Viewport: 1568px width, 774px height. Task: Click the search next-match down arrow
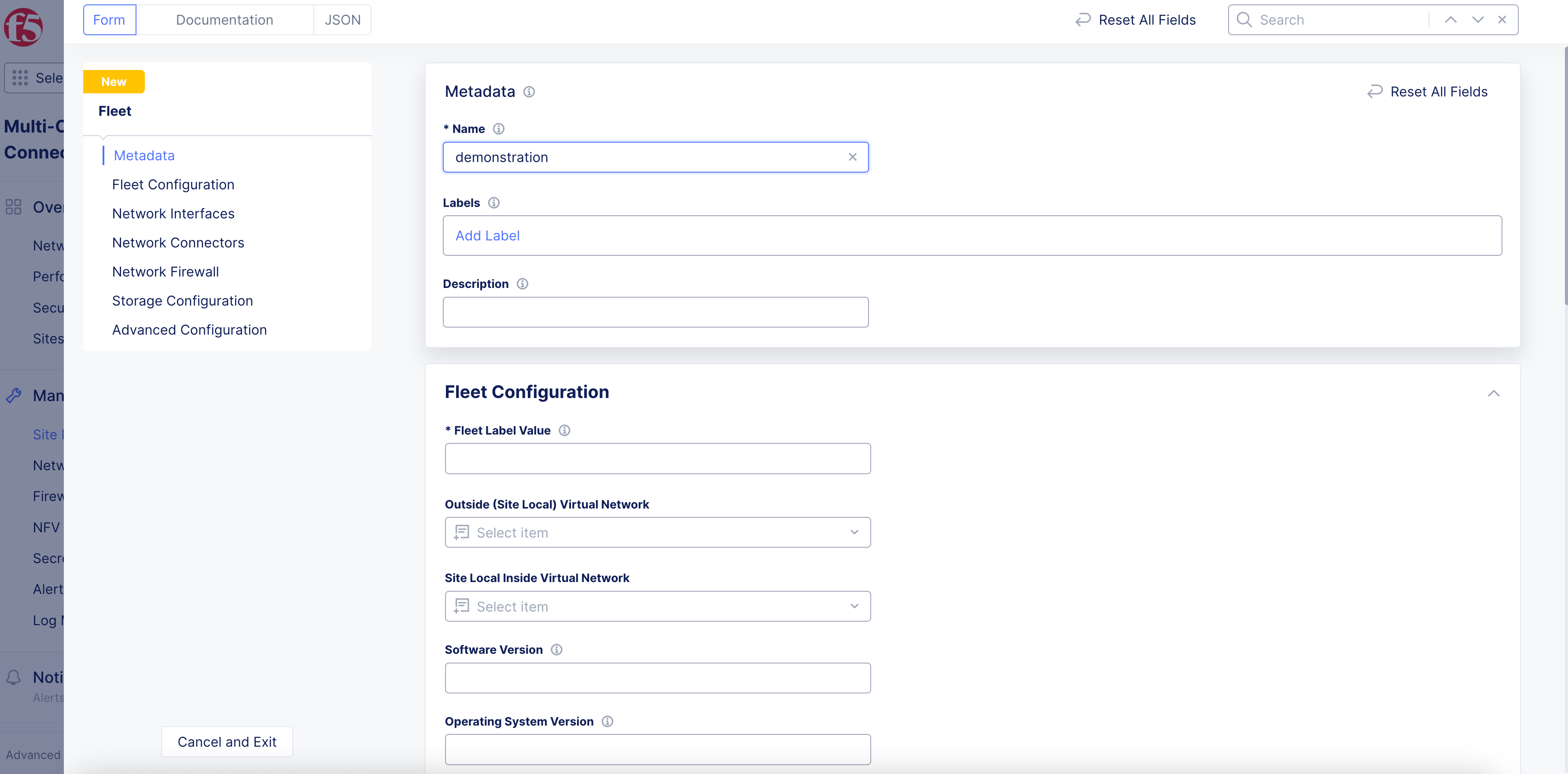coord(1477,19)
